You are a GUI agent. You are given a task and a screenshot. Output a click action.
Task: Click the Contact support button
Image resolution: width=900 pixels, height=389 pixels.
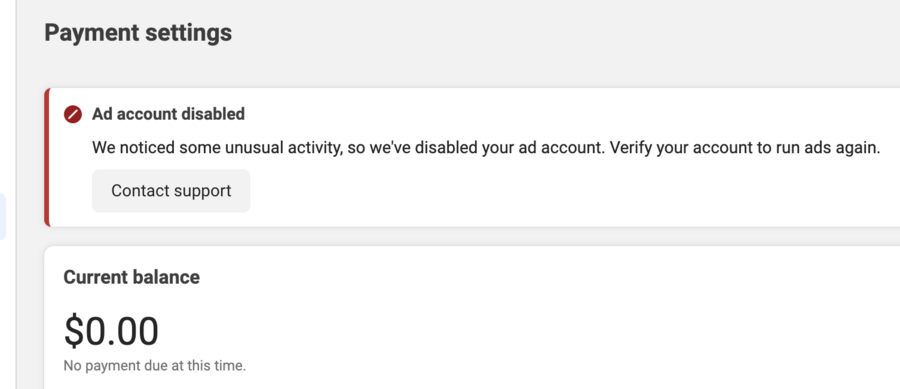pyautogui.click(x=171, y=190)
